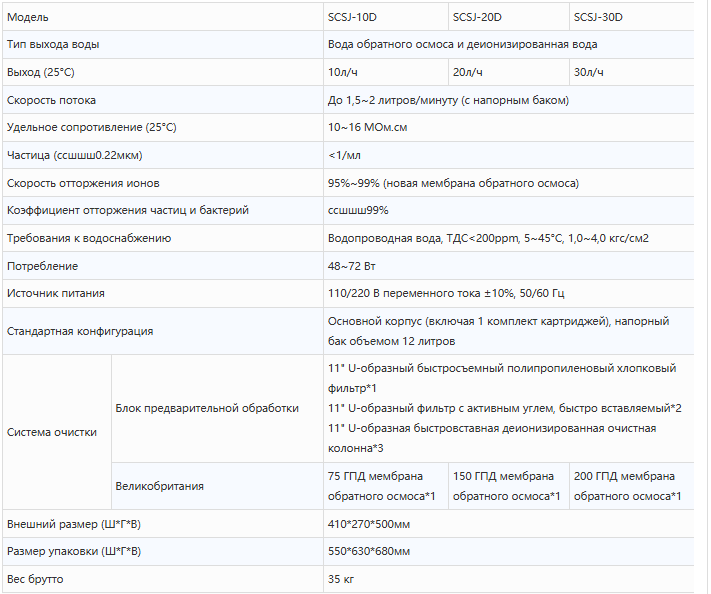This screenshot has height=594, width=711.
Task: Click the 'Тип выхода воды' label cell
Action: 53,45
